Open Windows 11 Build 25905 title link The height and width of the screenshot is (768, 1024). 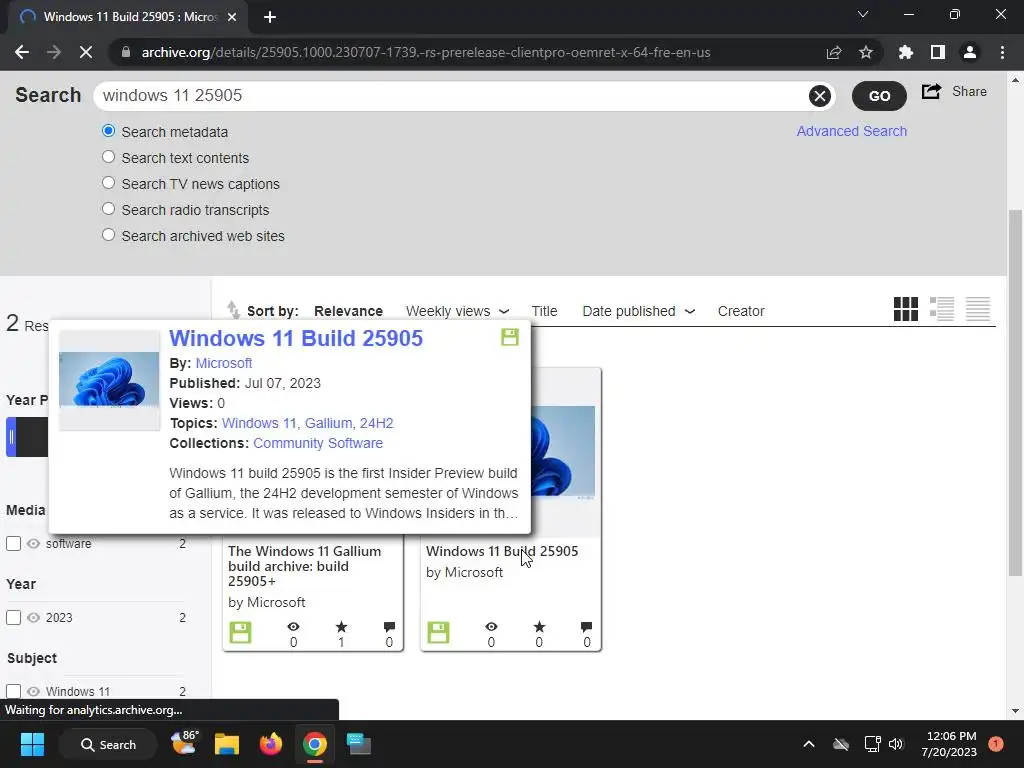pos(296,338)
